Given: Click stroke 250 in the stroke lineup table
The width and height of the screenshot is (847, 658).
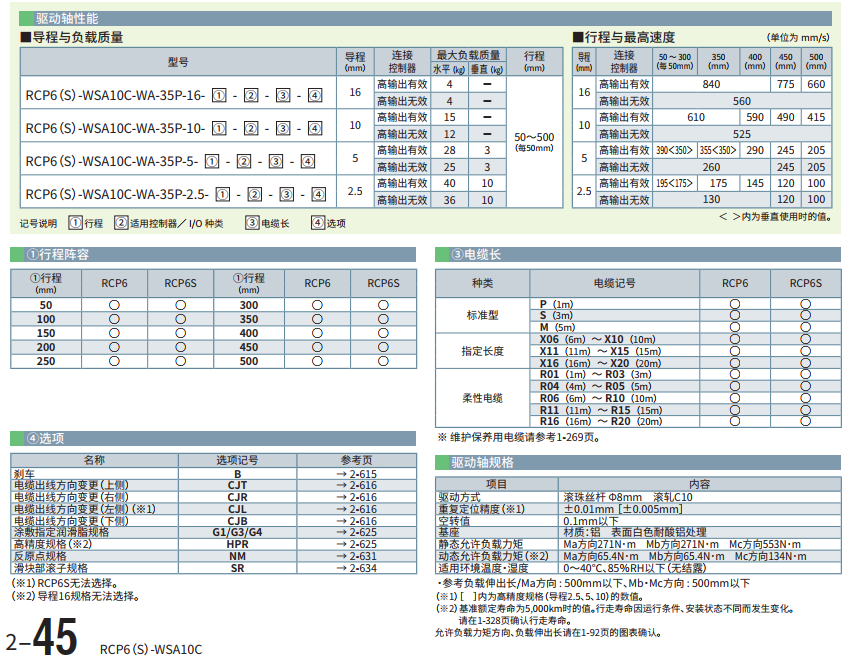Looking at the screenshot, I should (x=46, y=361).
